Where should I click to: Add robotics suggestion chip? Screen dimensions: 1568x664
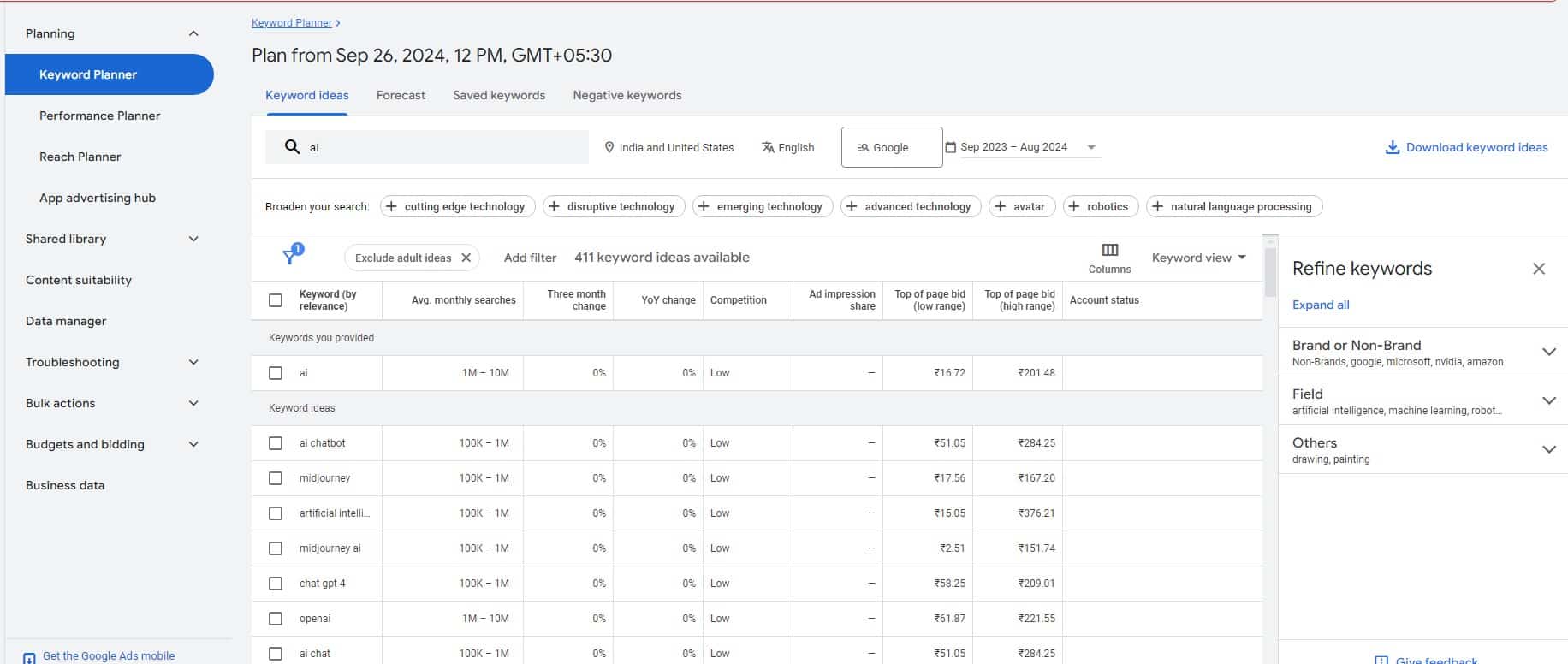coord(1101,206)
